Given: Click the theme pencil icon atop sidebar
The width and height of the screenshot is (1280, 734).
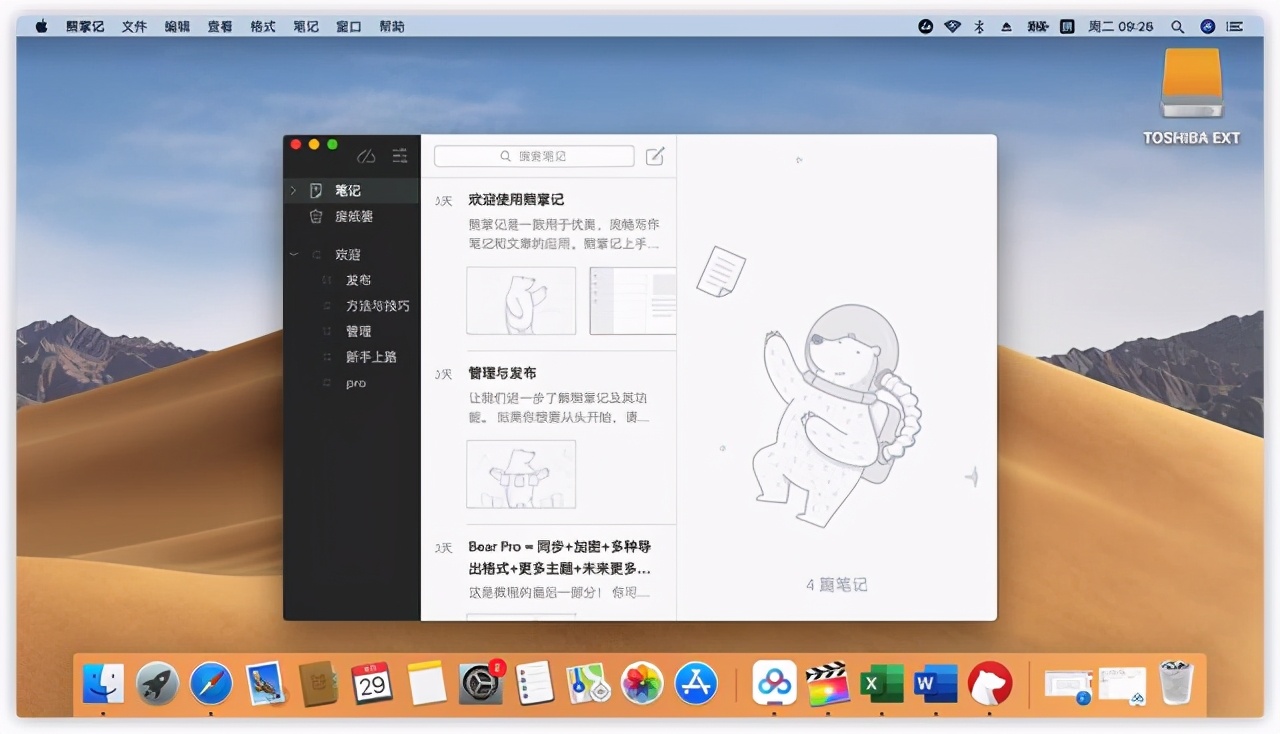Looking at the screenshot, I should [367, 156].
